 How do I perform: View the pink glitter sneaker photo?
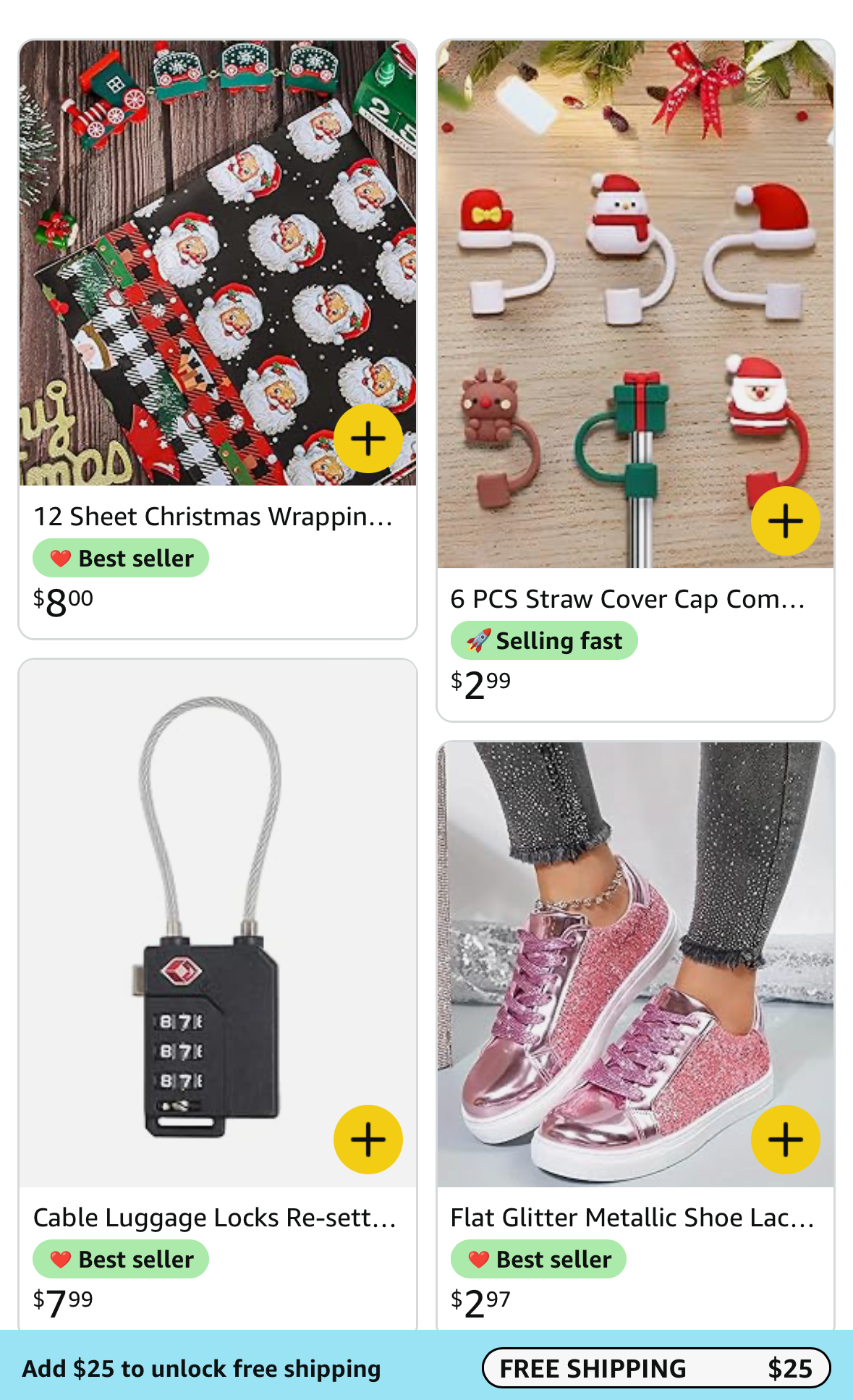point(635,964)
